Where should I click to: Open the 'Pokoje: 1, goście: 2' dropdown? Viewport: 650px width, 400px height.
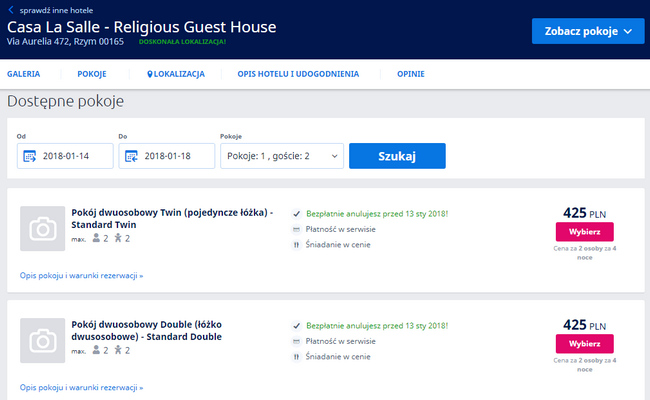[x=282, y=156]
